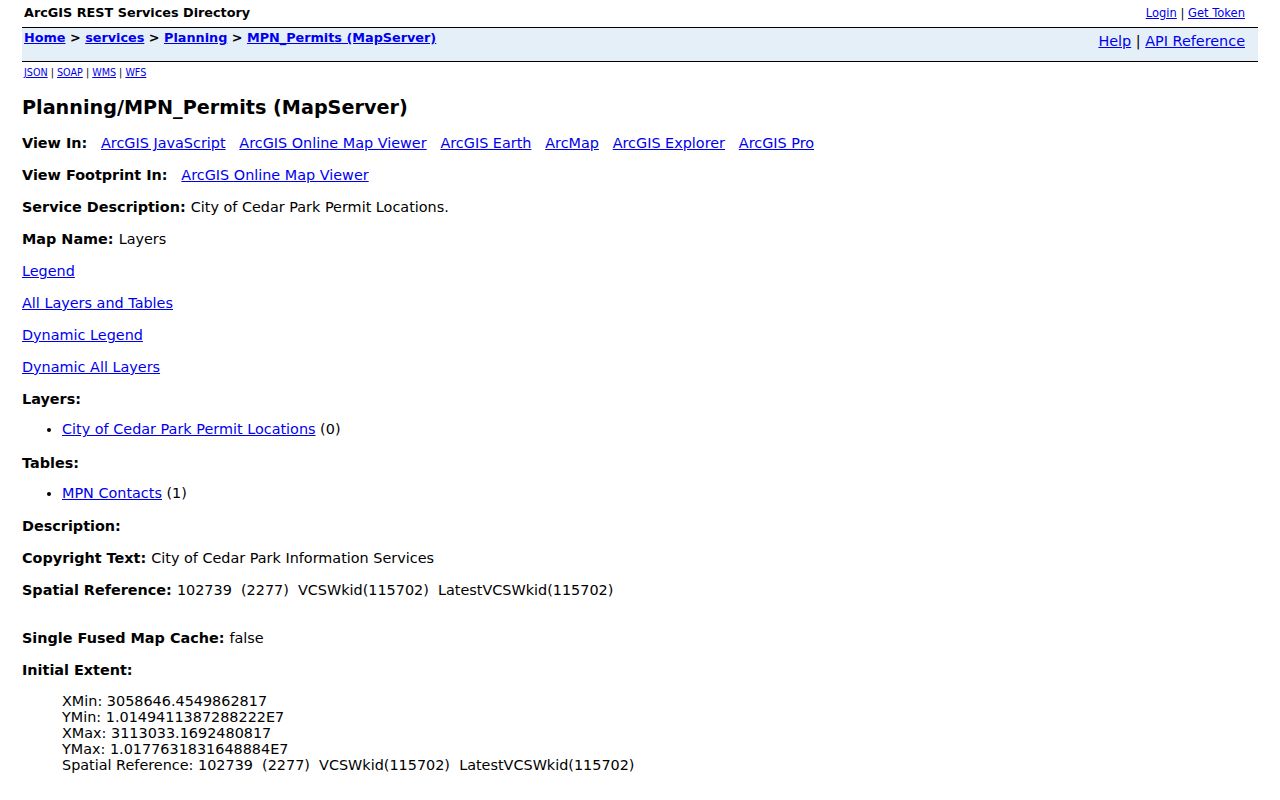Viewport: 1280px width, 800px height.
Task: Open the Dynamic All Layers link
Action: coord(91,367)
